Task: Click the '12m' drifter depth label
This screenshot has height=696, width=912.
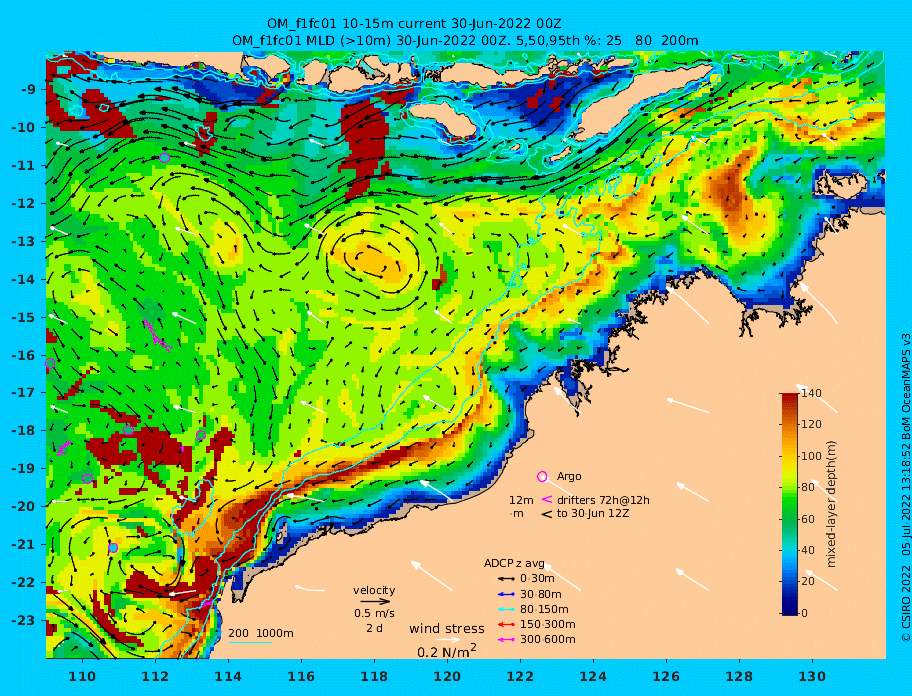Action: [521, 500]
